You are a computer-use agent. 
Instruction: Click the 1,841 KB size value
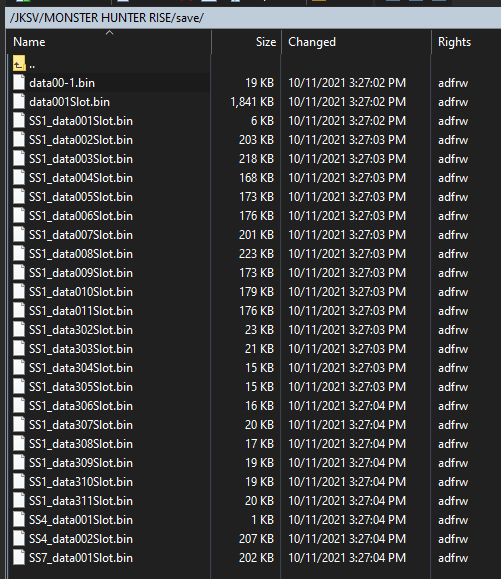pos(252,102)
